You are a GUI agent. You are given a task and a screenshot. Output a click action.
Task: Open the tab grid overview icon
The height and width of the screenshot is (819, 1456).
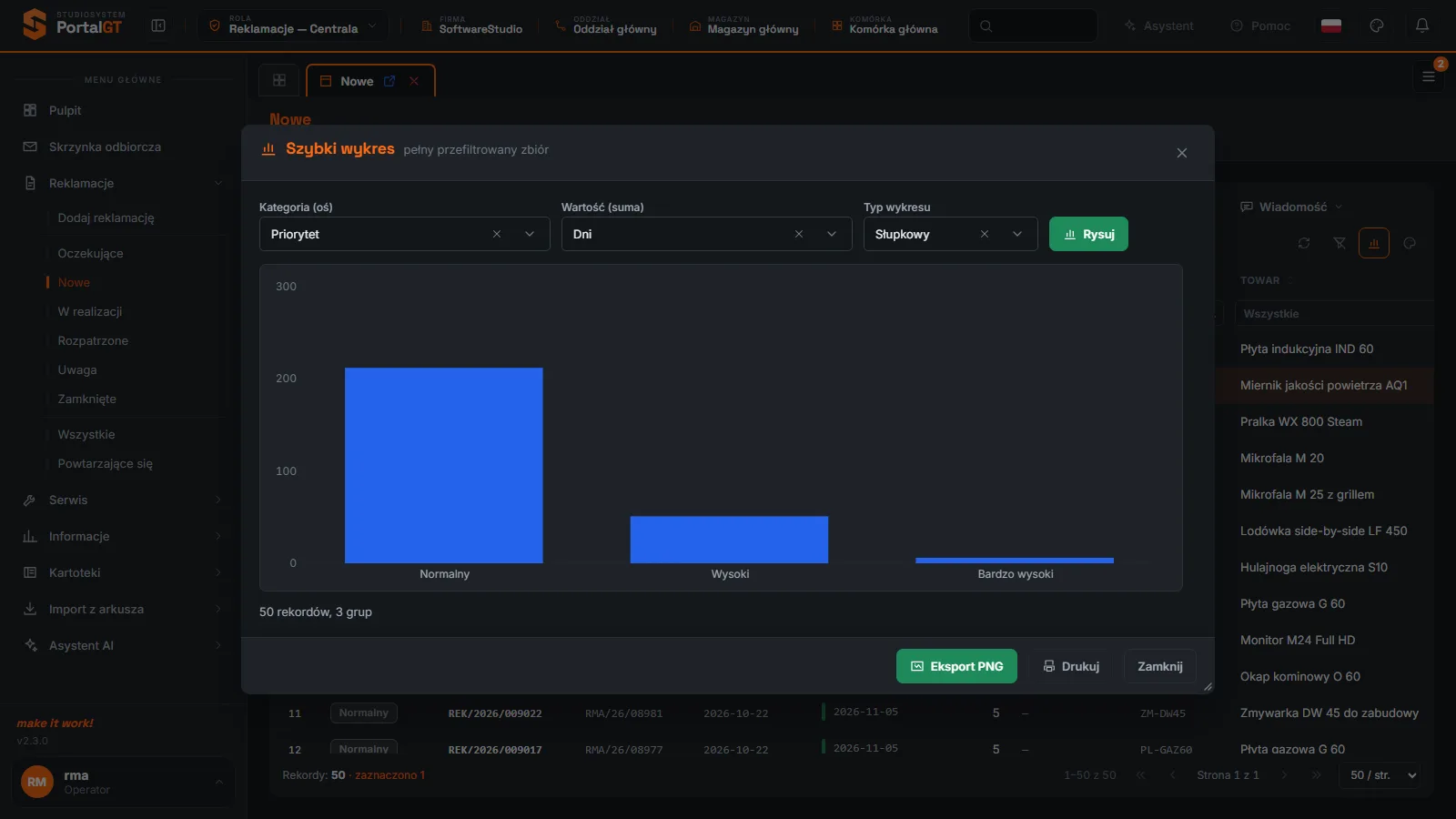pos(279,80)
